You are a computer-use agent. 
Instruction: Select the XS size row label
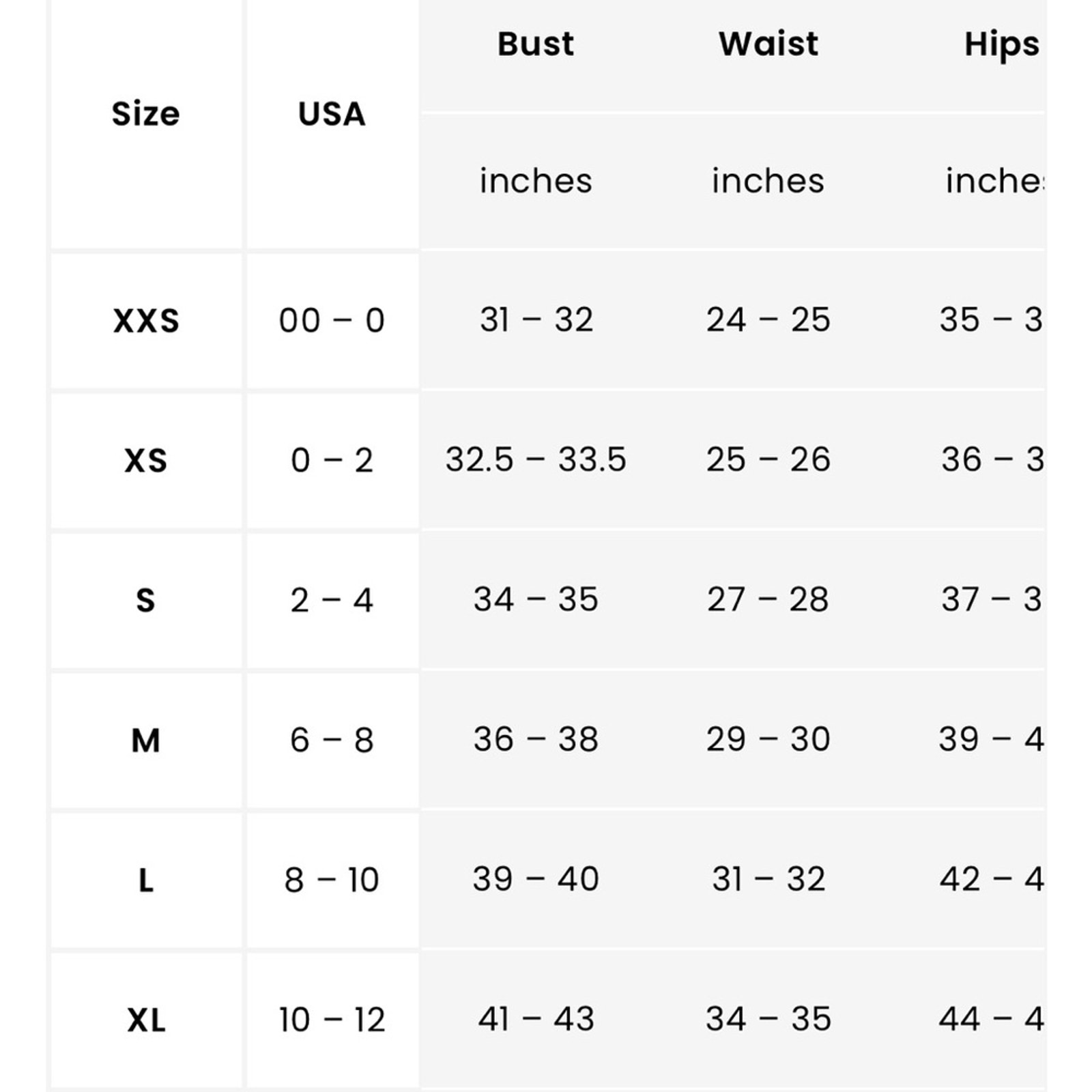click(x=146, y=461)
